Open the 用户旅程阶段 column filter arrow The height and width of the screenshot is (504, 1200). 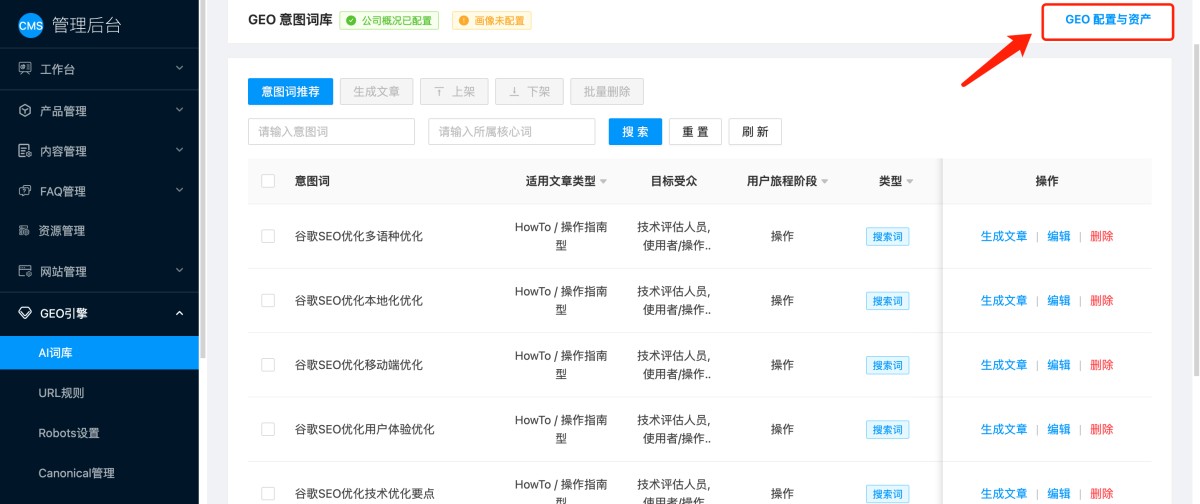click(x=825, y=182)
